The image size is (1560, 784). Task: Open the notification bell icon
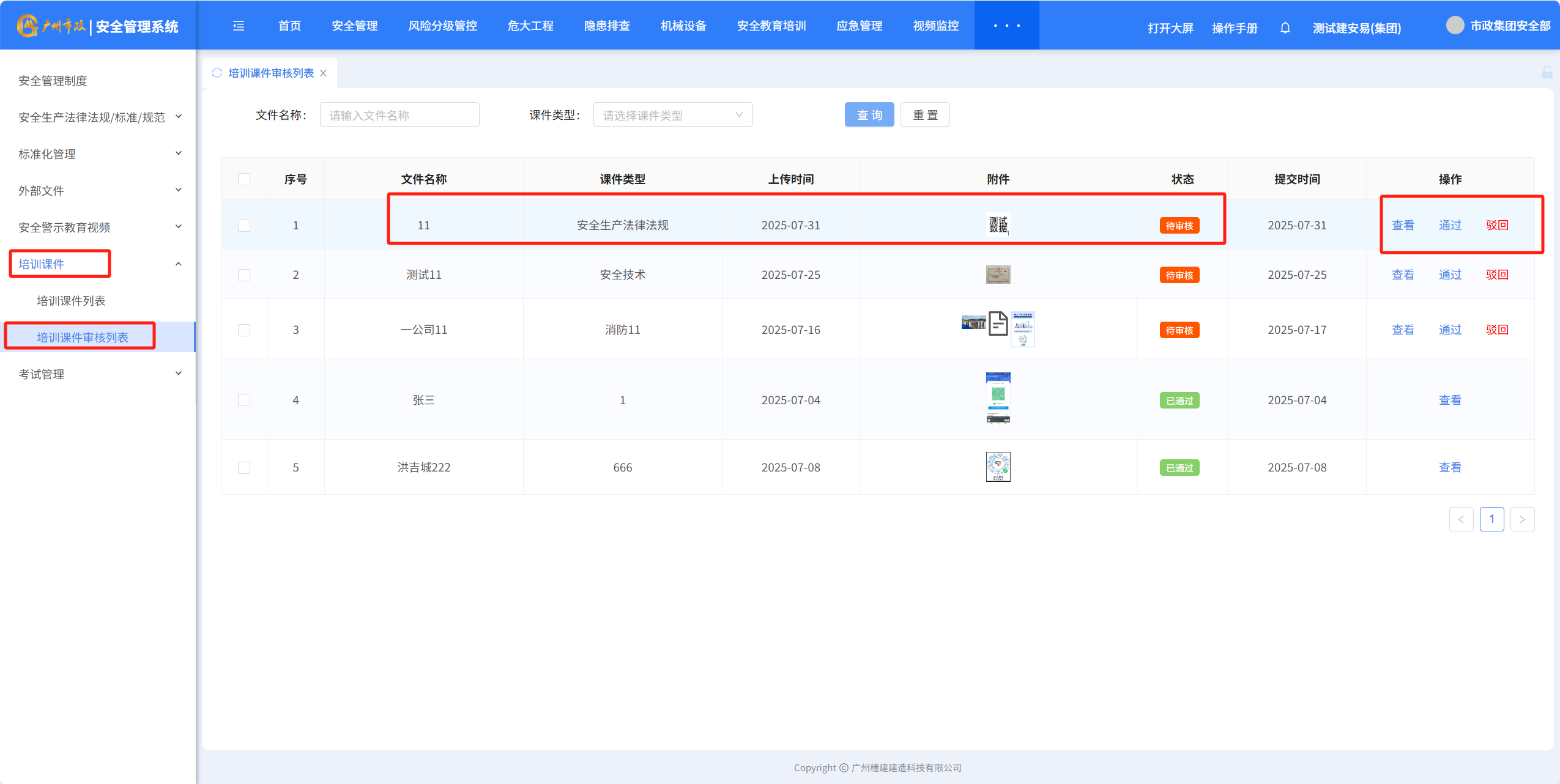coord(1285,28)
